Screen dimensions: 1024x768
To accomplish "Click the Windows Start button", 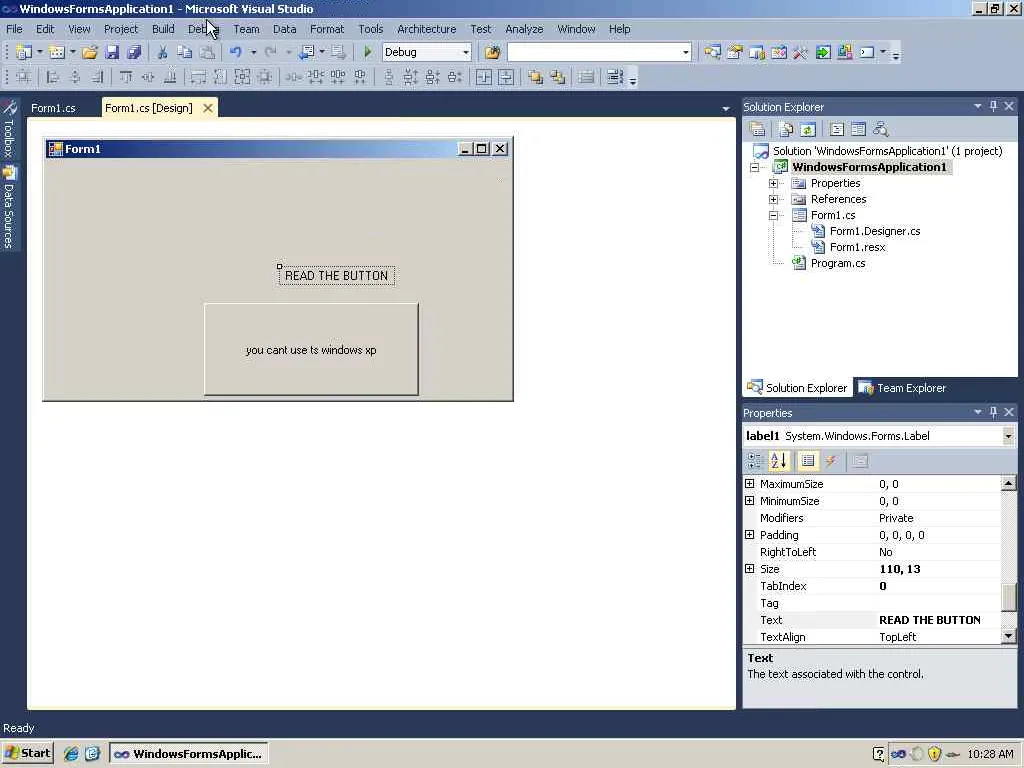I will pos(27,754).
